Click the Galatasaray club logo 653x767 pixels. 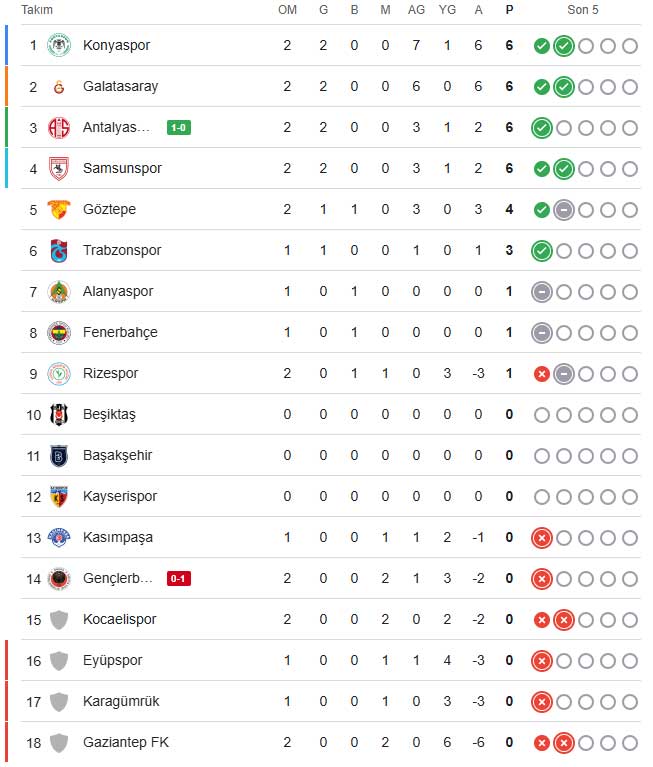click(x=60, y=86)
